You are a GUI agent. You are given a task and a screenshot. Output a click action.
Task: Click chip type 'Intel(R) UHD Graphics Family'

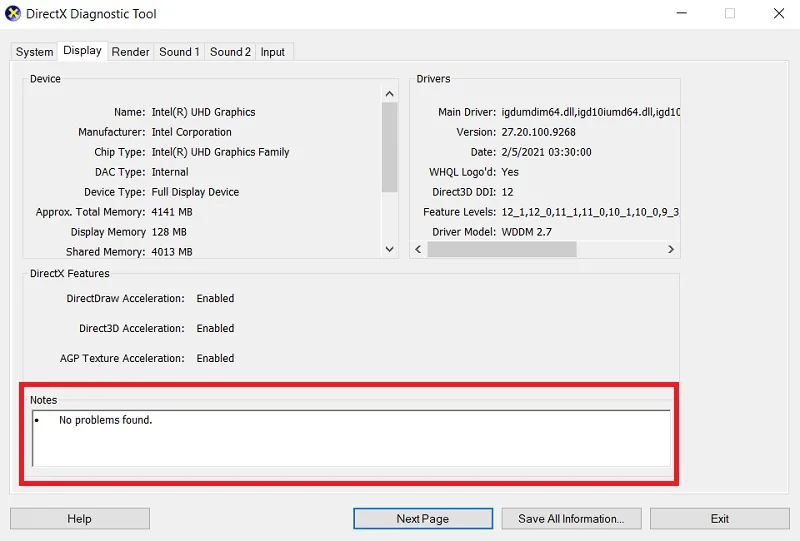[x=220, y=152]
